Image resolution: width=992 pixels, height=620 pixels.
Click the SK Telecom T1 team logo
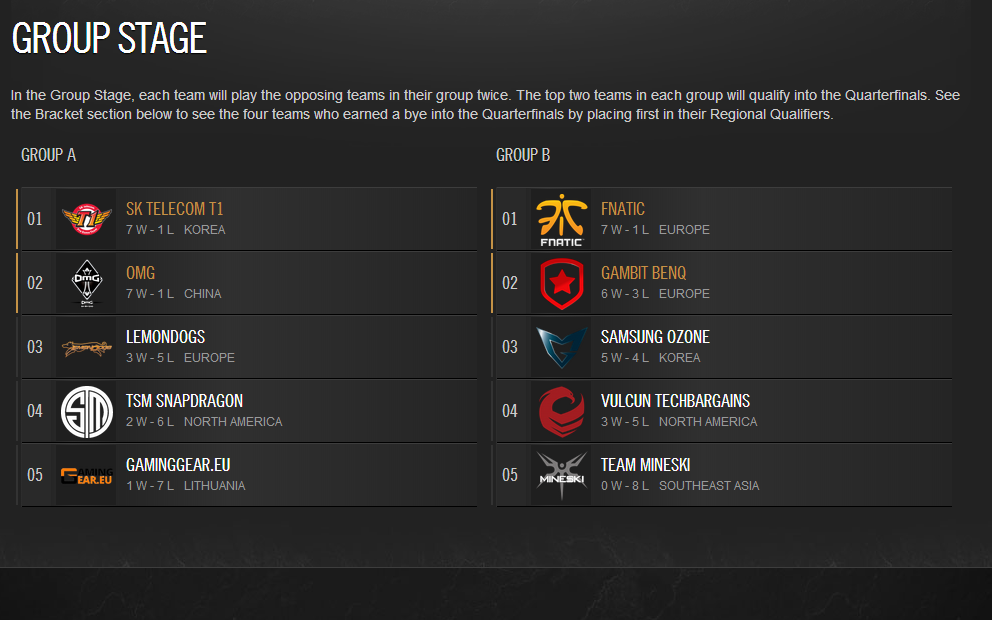pos(86,219)
